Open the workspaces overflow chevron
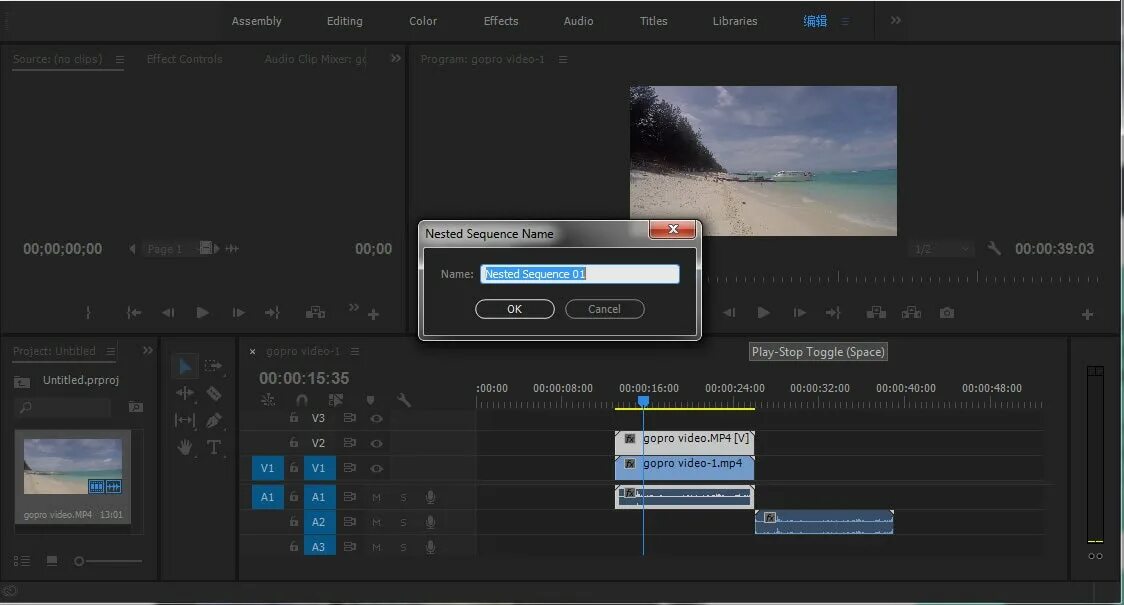This screenshot has width=1124, height=605. 895,21
